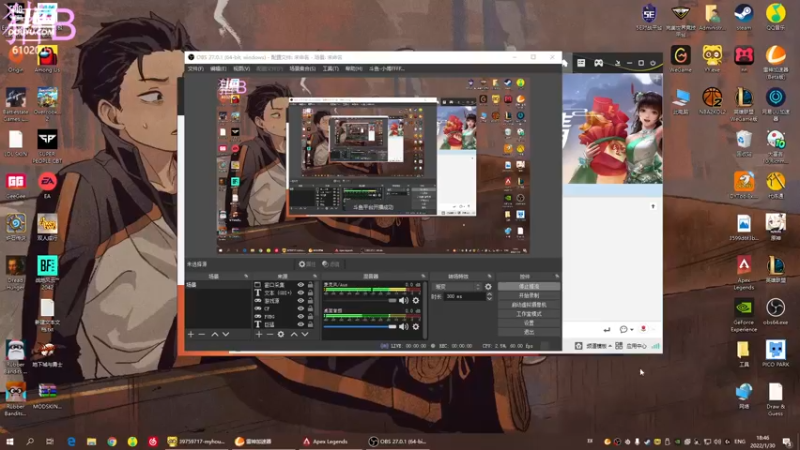Viewport: 800px width, 450px height.
Task: Adjust the microphone/Aux volume slider
Action: tap(360, 301)
